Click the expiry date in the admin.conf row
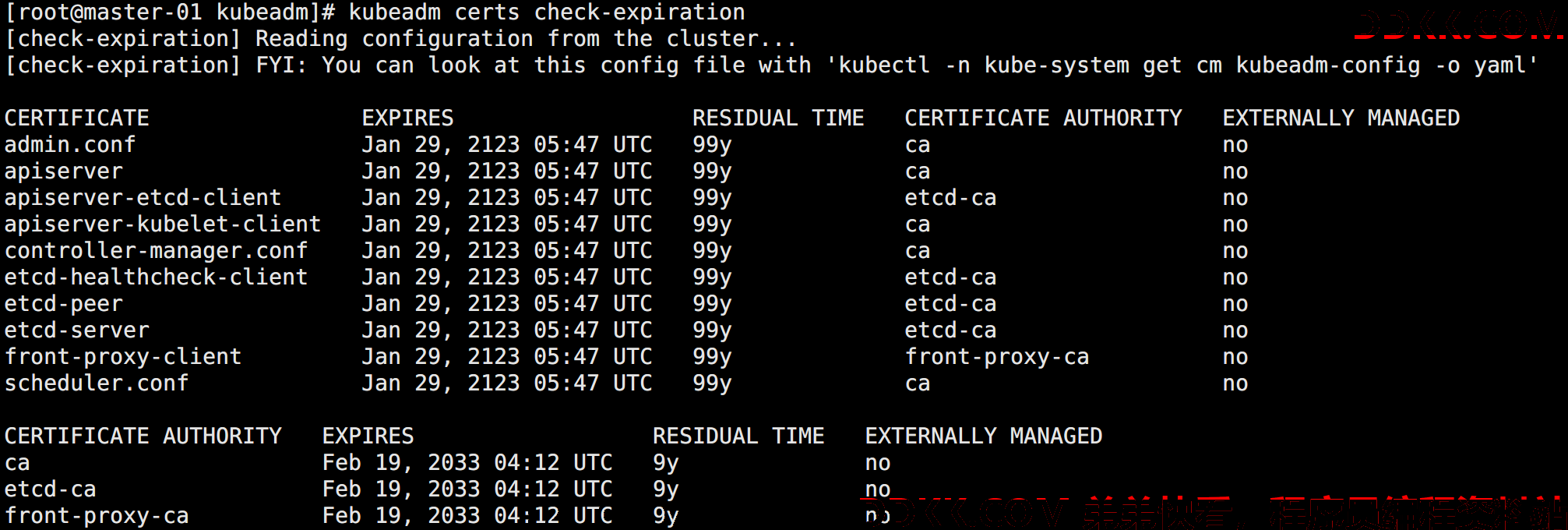Image resolution: width=1568 pixels, height=530 pixels. [x=506, y=145]
